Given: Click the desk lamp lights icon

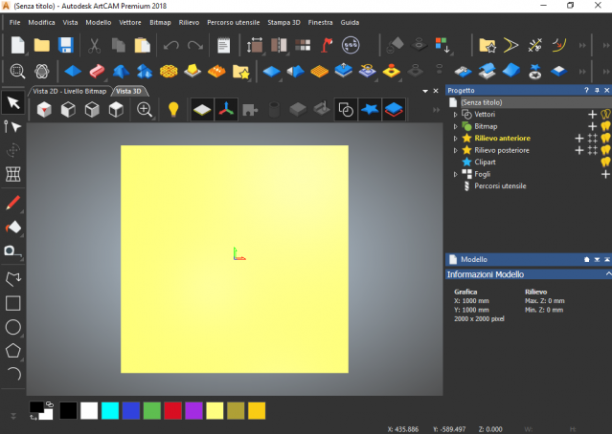Looking at the screenshot, I should 327,45.
